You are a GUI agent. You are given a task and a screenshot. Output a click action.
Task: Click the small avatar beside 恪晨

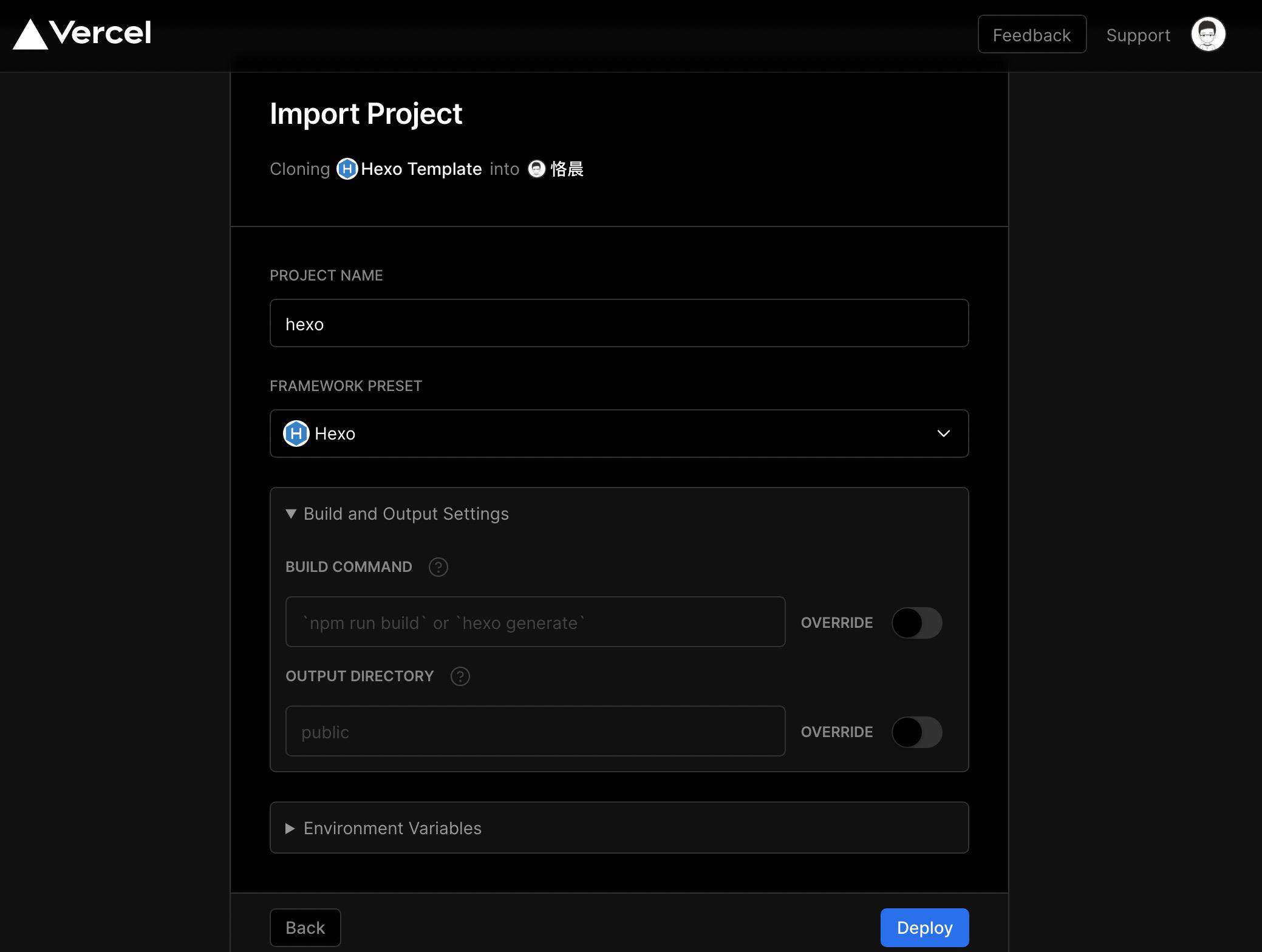537,169
